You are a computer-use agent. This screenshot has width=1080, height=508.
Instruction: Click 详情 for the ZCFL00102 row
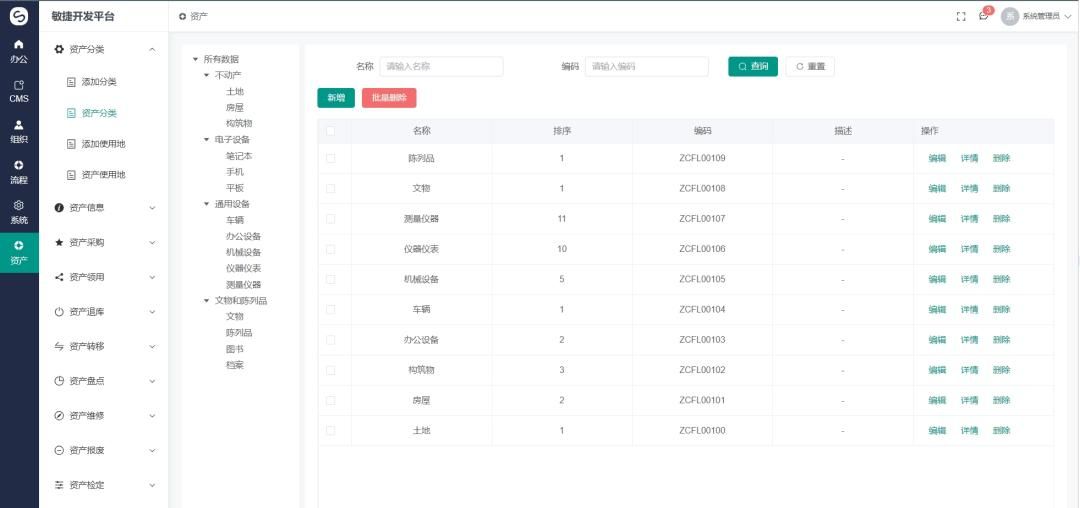pyautogui.click(x=970, y=370)
